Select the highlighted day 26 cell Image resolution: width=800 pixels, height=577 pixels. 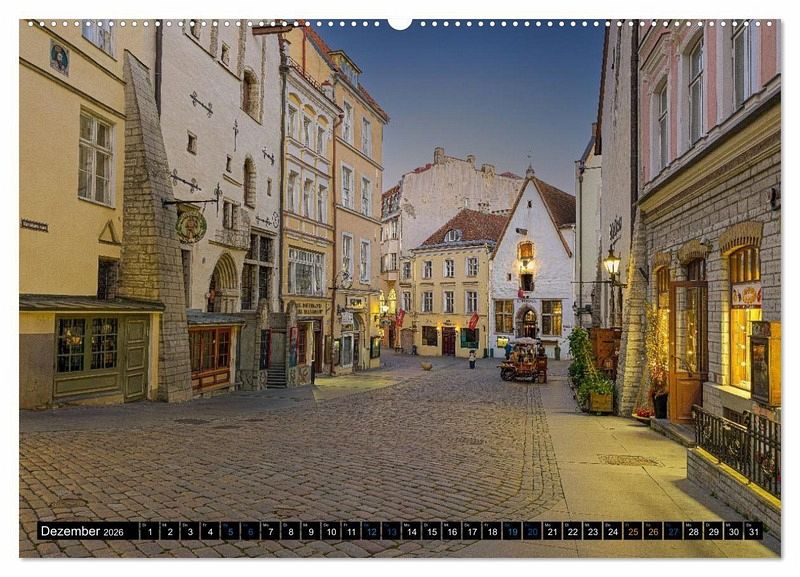(652, 531)
